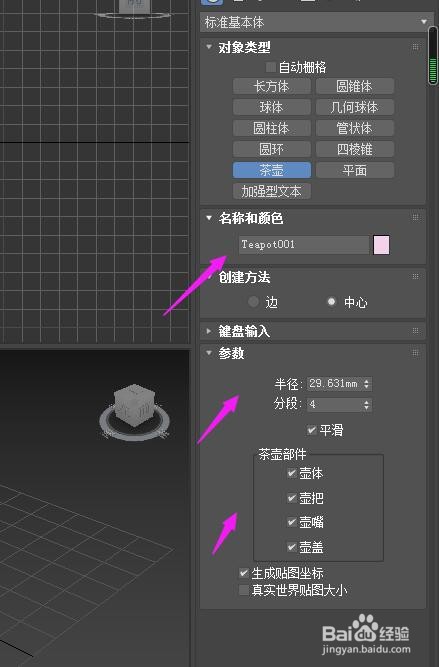Click the 圆锥体 primitive button
This screenshot has height=667, width=439.
354,86
